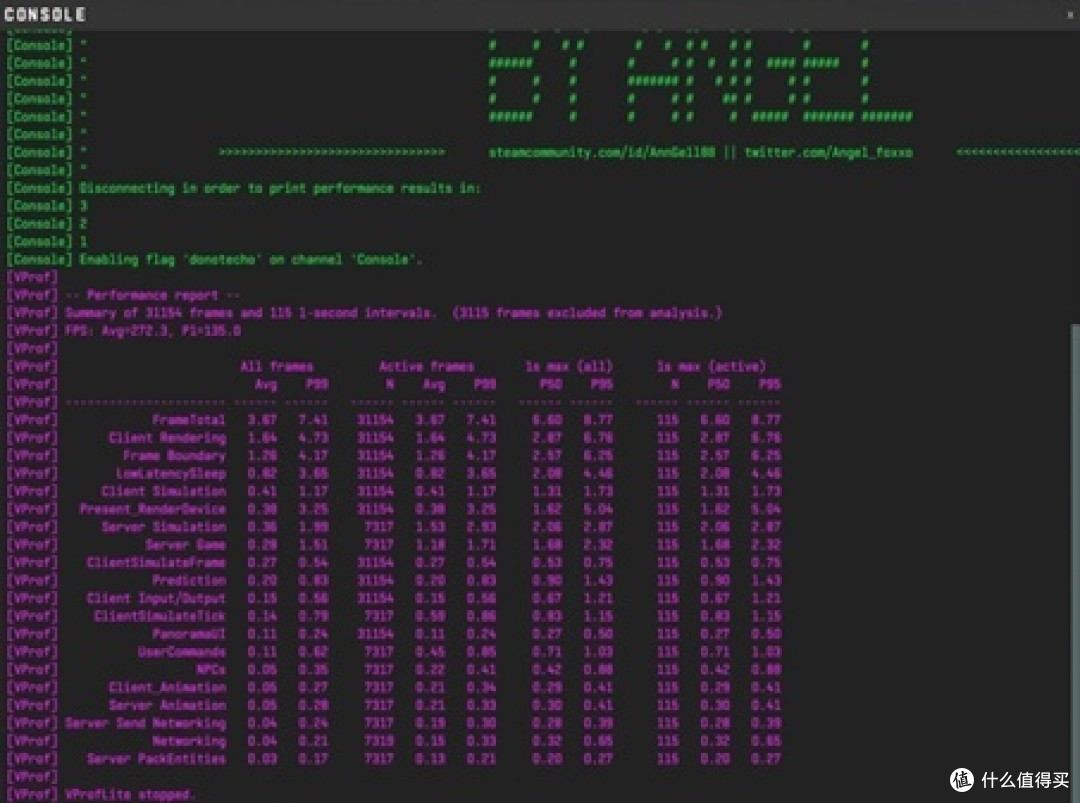Select the 'twitter.com/Angel_foxxo' text

(x=829, y=152)
